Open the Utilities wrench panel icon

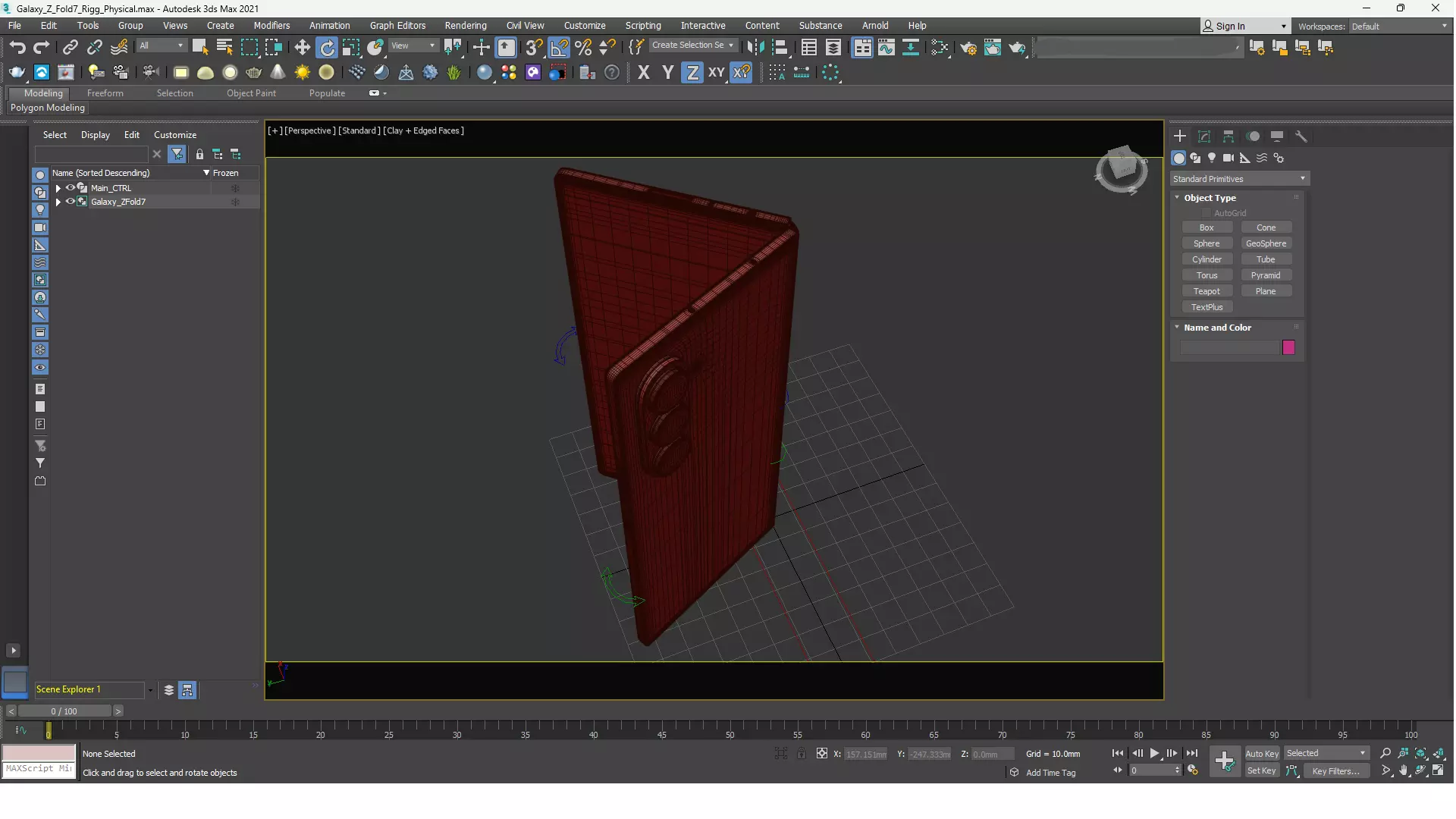pyautogui.click(x=1301, y=136)
